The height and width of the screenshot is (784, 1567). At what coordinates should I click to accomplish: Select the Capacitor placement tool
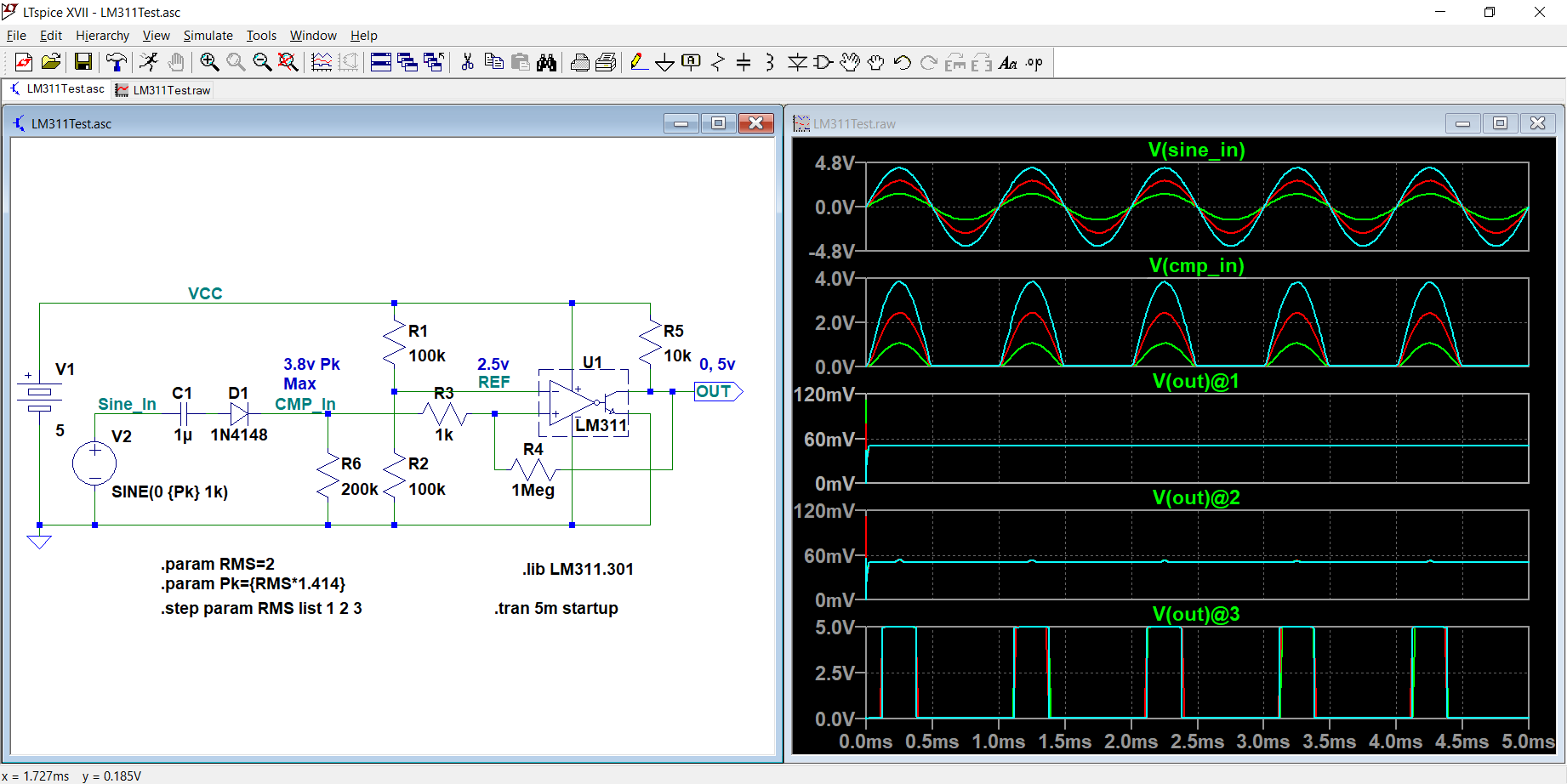(744, 62)
